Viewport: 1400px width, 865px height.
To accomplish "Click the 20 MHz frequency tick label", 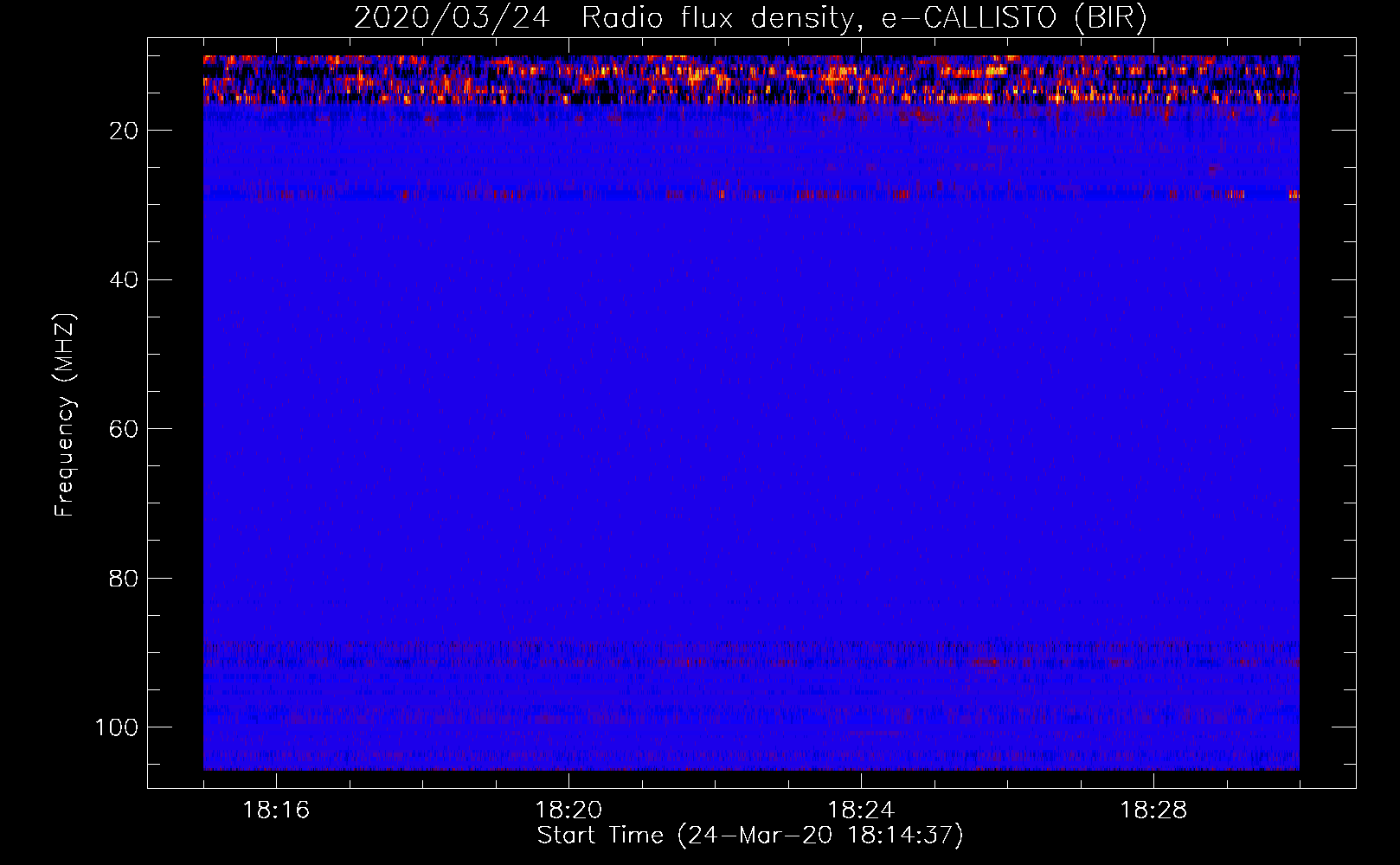I will (124, 131).
